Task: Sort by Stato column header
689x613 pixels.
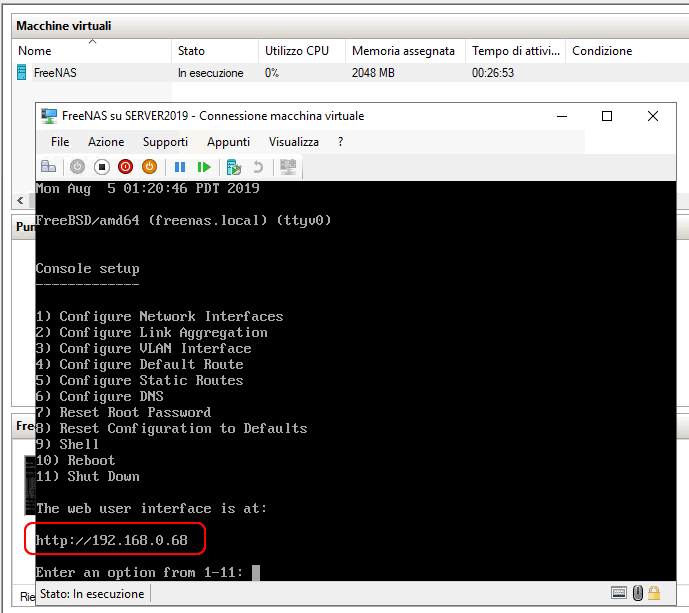Action: pyautogui.click(x=215, y=51)
